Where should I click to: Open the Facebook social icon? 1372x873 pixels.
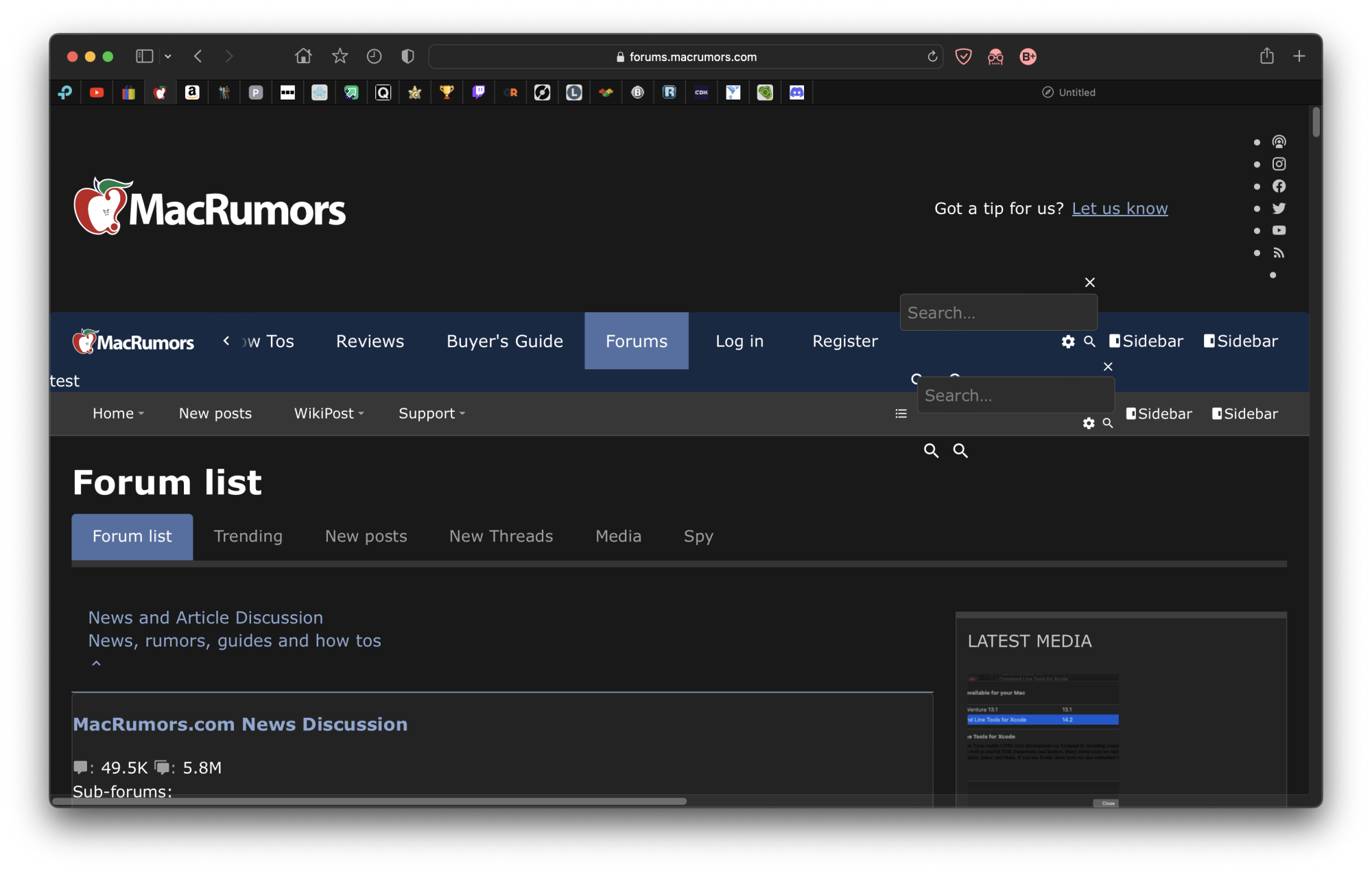[1279, 186]
